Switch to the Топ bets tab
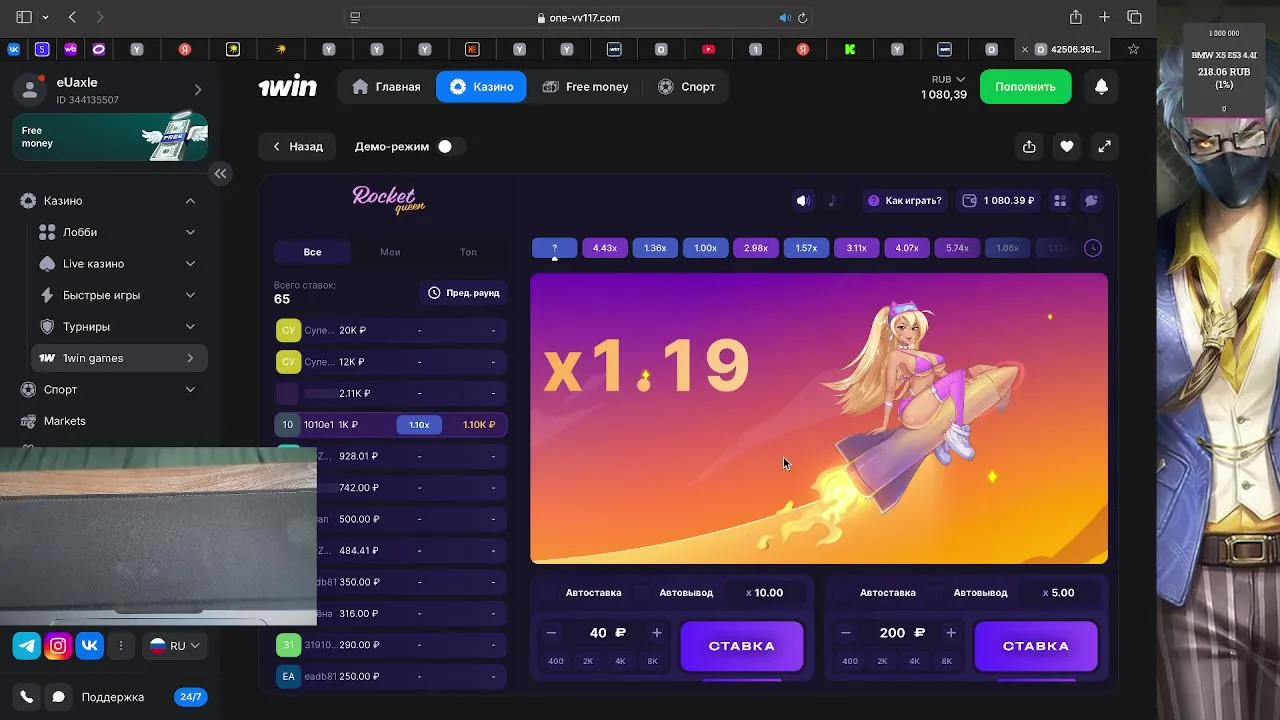 point(468,252)
